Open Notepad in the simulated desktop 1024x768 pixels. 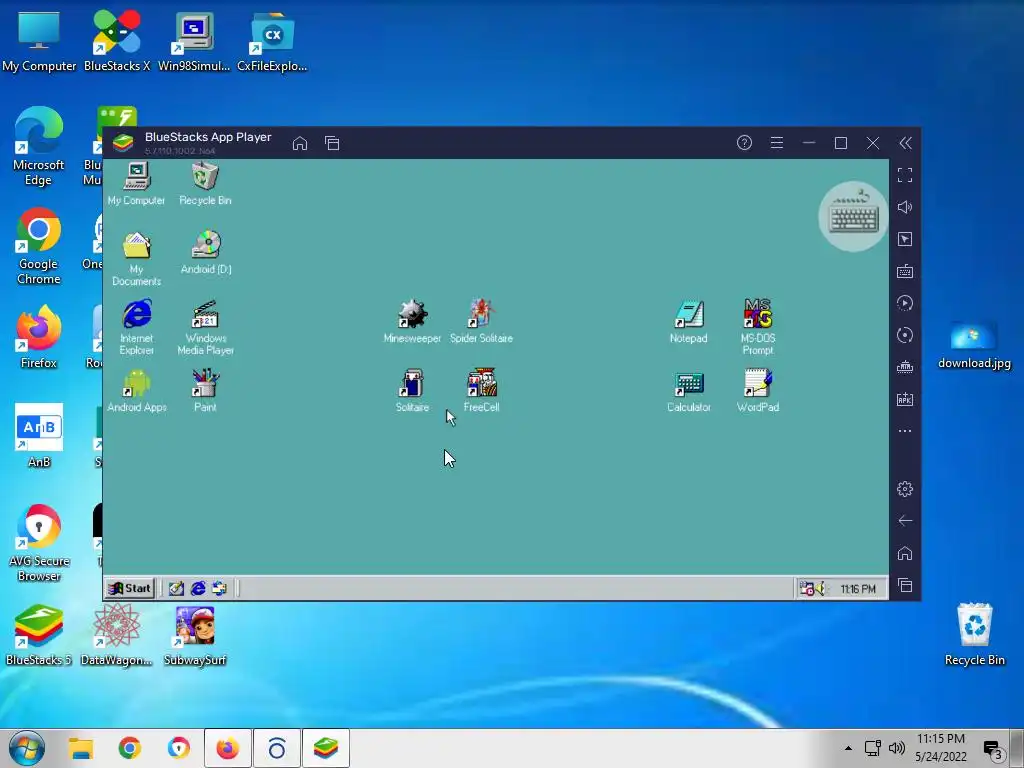pos(688,321)
